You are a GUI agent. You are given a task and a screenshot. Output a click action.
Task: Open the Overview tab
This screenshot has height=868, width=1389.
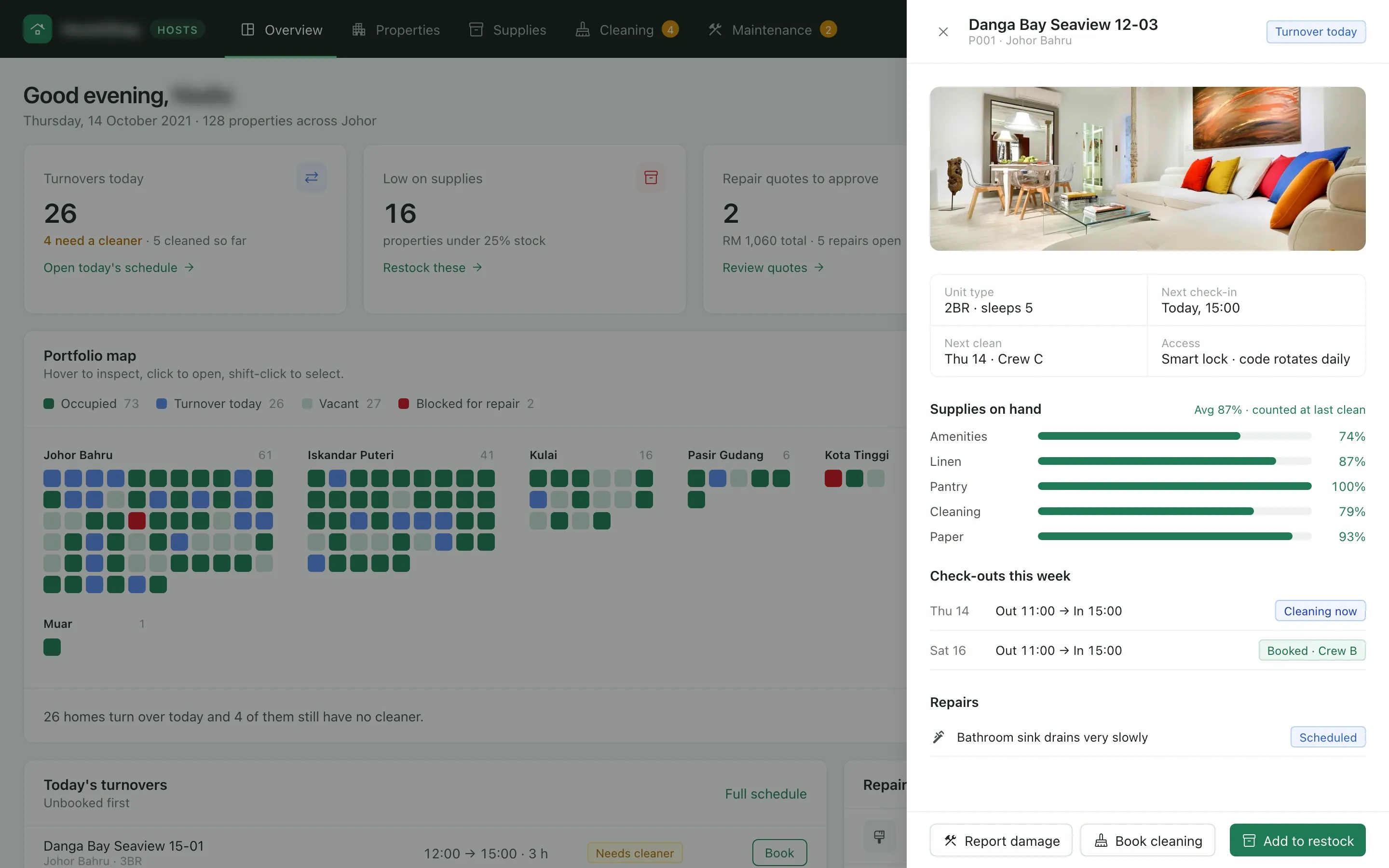coord(281,30)
